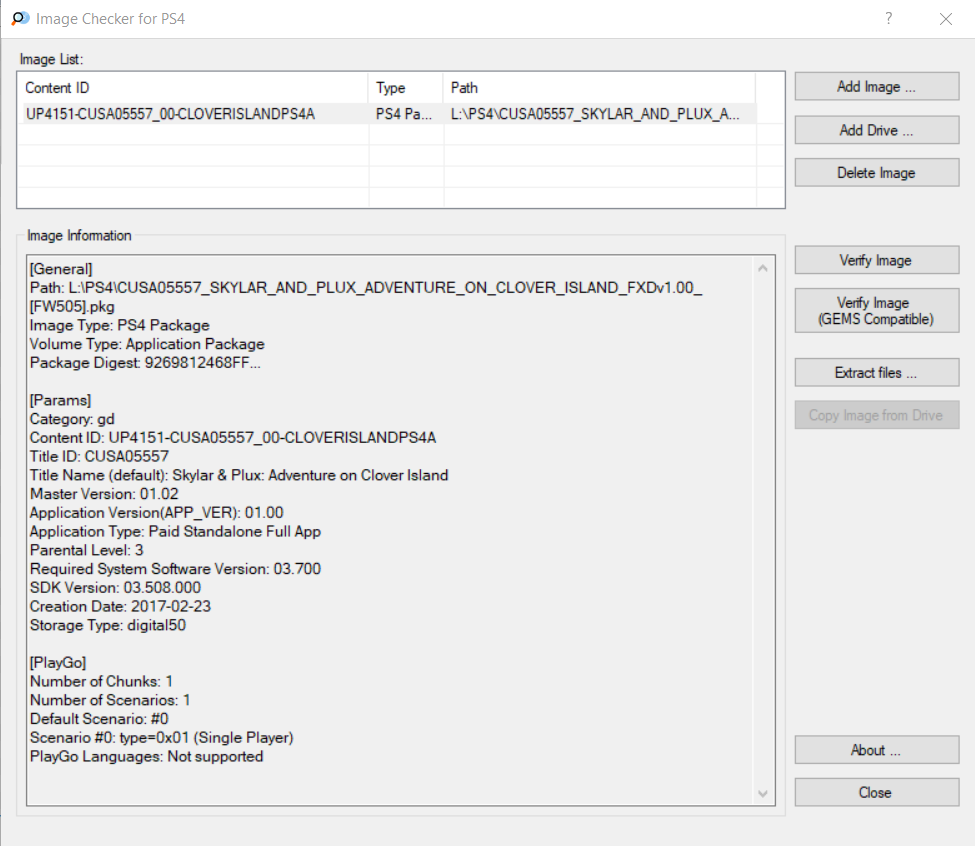The image size is (975, 846).
Task: Click the 'Image Type: PS4 Package' line
Action: [x=119, y=325]
